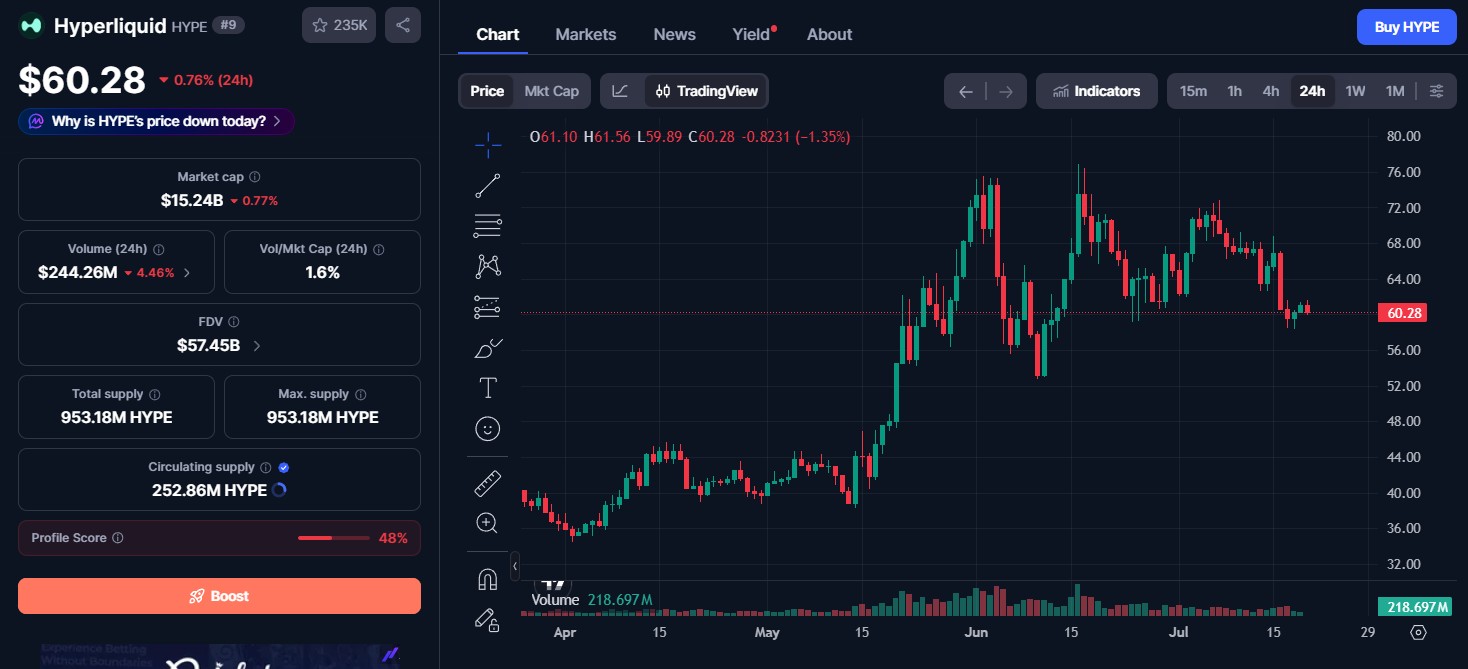Viewport: 1468px width, 669px height.
Task: Open the Markets tab
Action: click(586, 34)
